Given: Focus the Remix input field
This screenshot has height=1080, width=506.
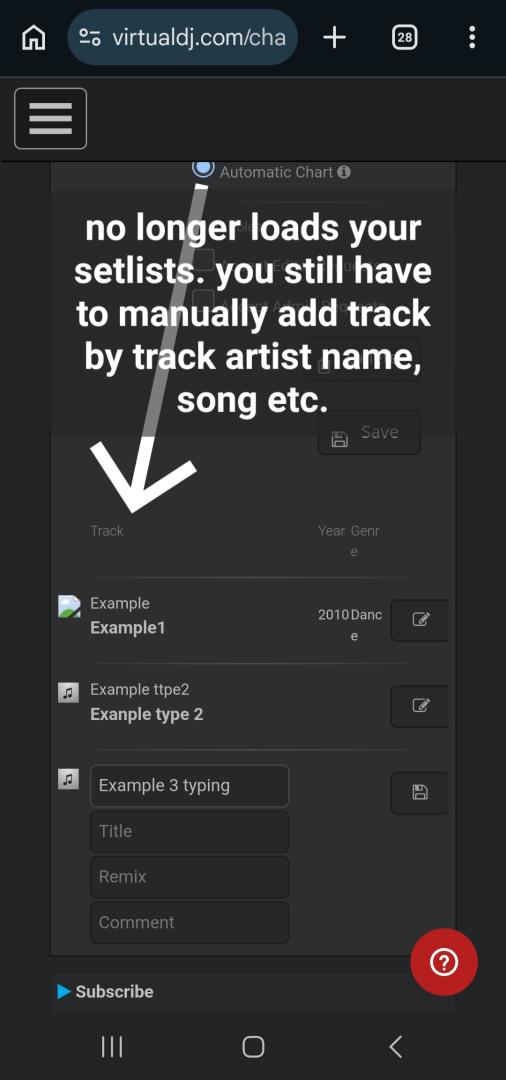Looking at the screenshot, I should 189,877.
